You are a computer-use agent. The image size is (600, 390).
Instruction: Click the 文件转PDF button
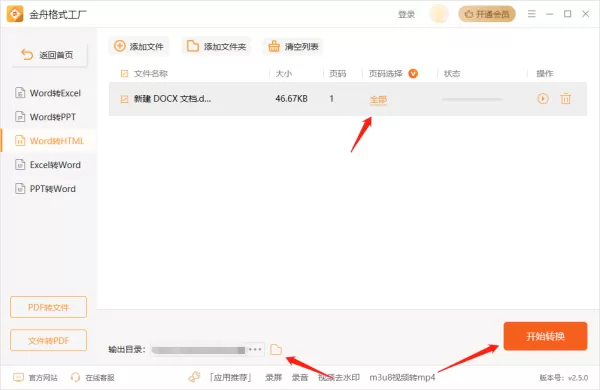49,340
